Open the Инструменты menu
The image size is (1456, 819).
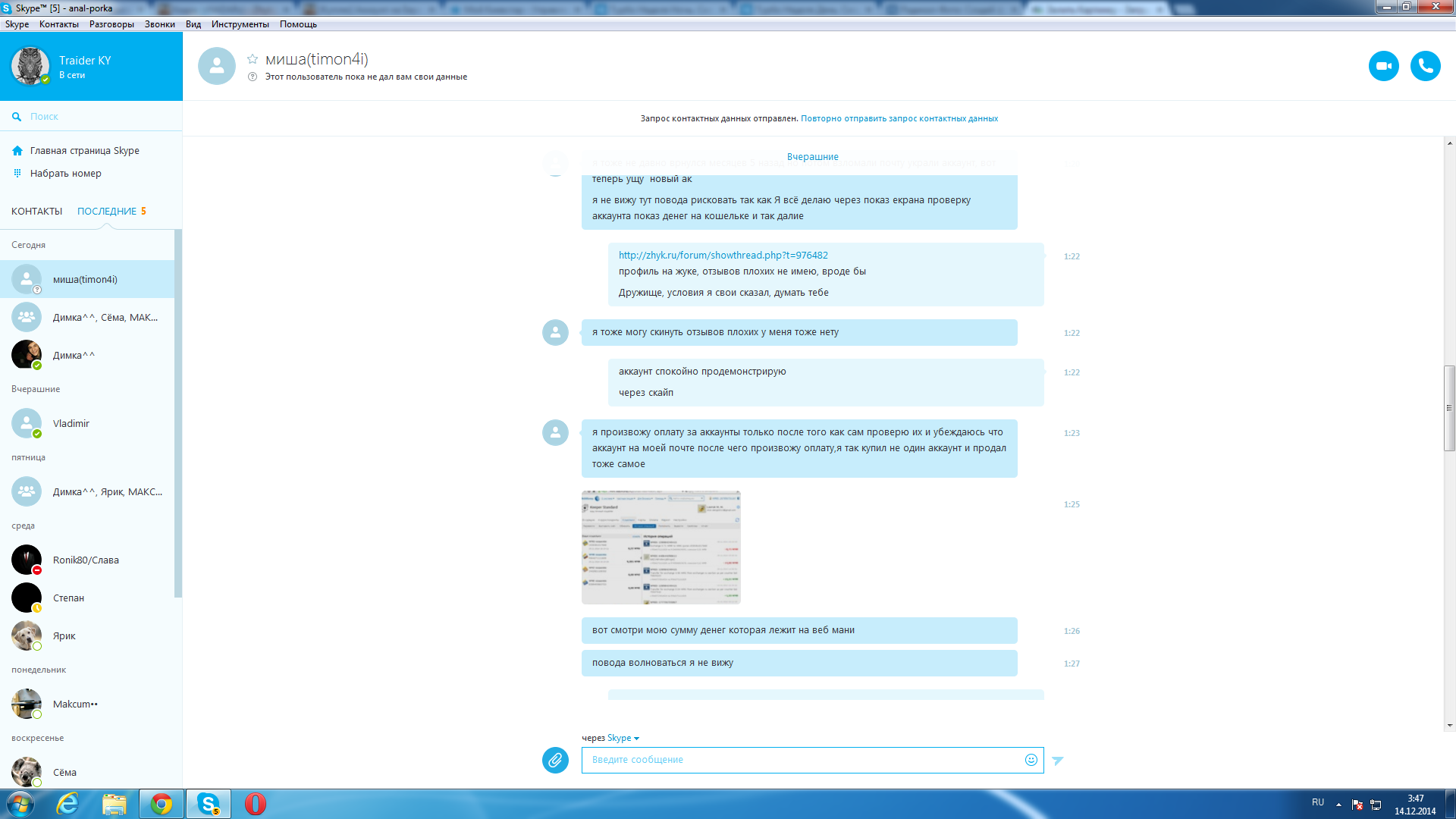click(240, 24)
